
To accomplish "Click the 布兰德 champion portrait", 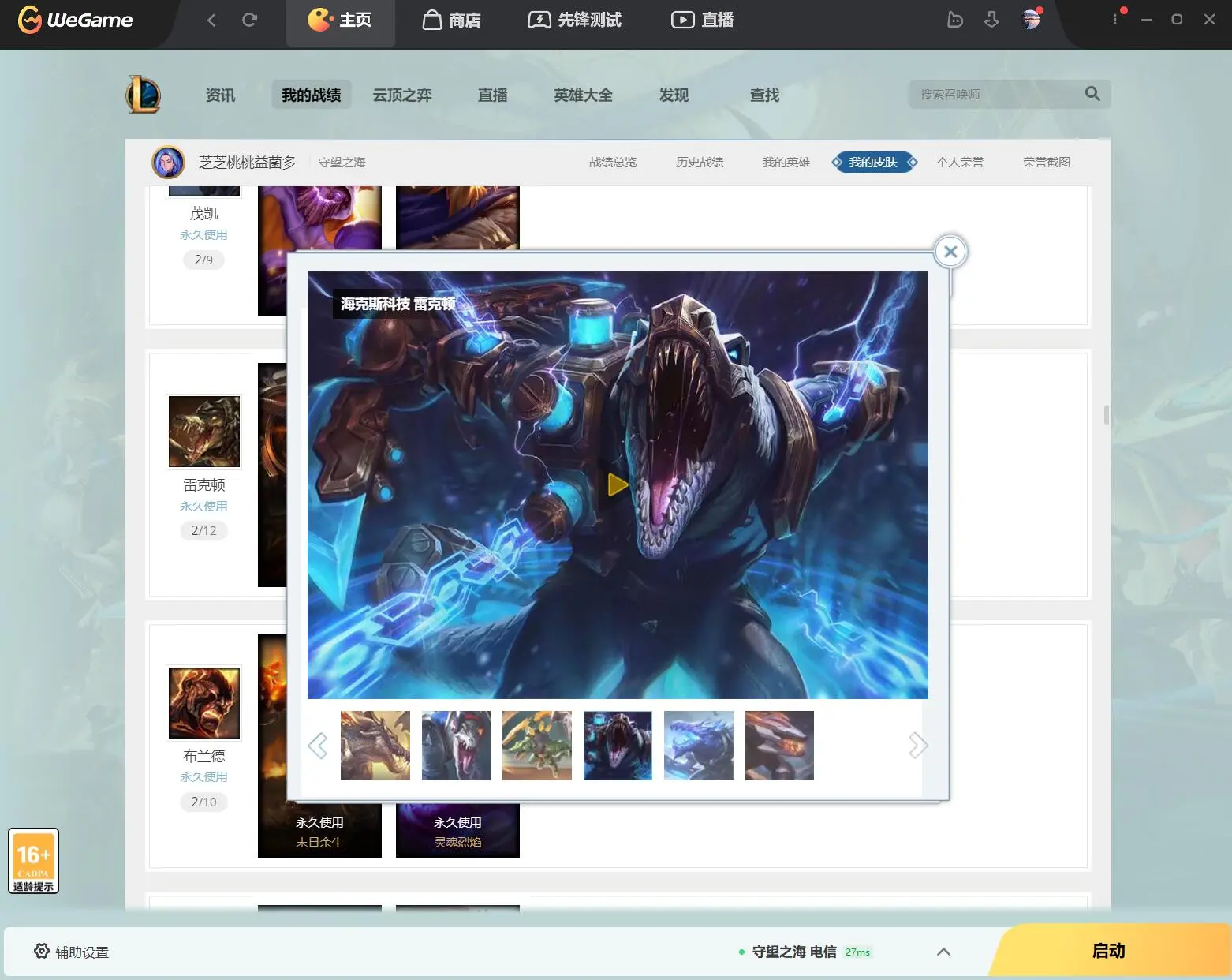I will pos(204,703).
